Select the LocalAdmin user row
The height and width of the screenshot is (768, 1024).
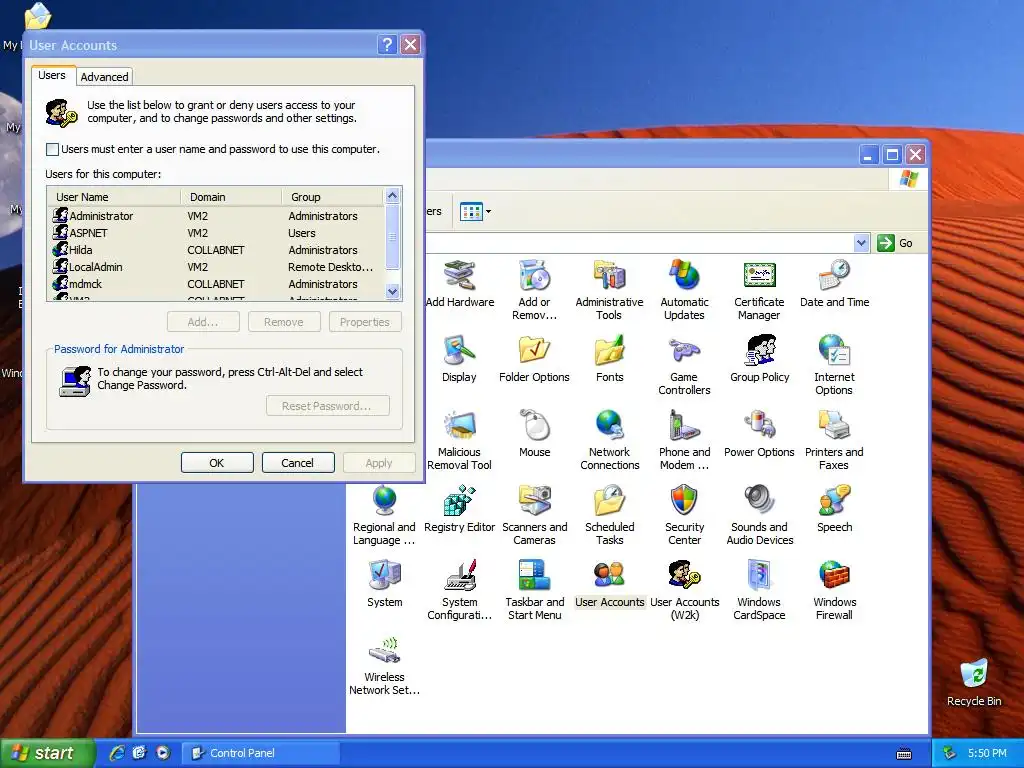(216, 266)
